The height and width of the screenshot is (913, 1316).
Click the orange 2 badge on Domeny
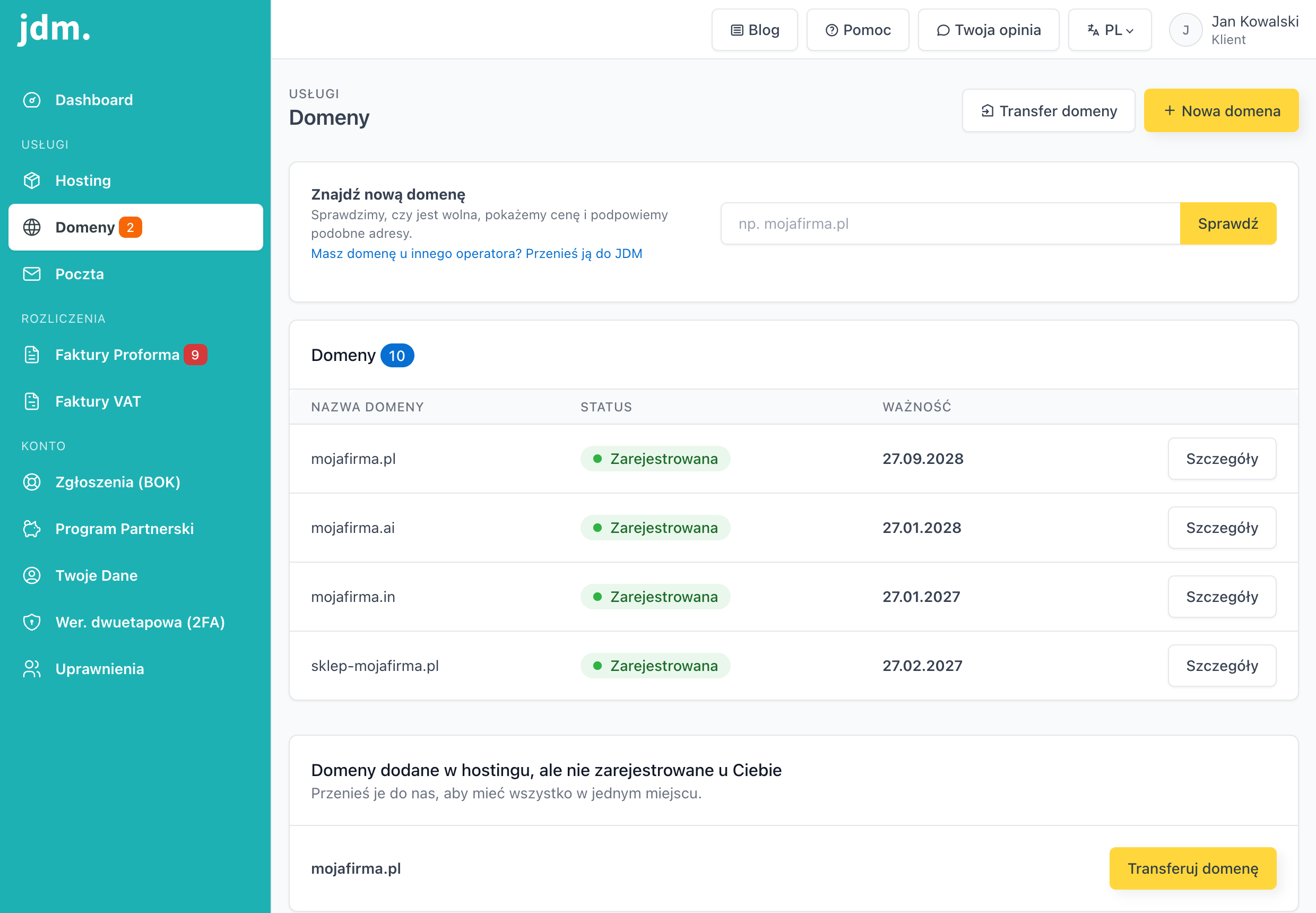[x=131, y=227]
